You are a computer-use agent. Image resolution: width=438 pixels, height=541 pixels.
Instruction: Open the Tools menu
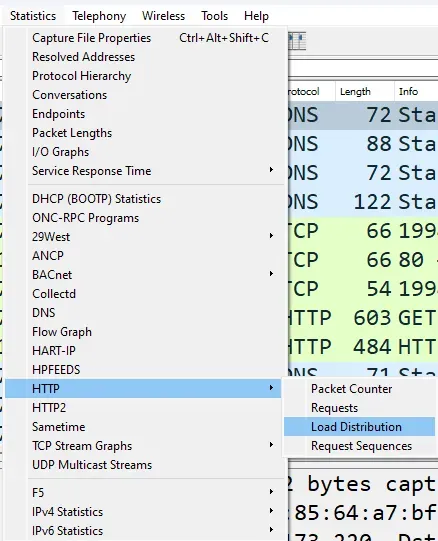(x=214, y=16)
